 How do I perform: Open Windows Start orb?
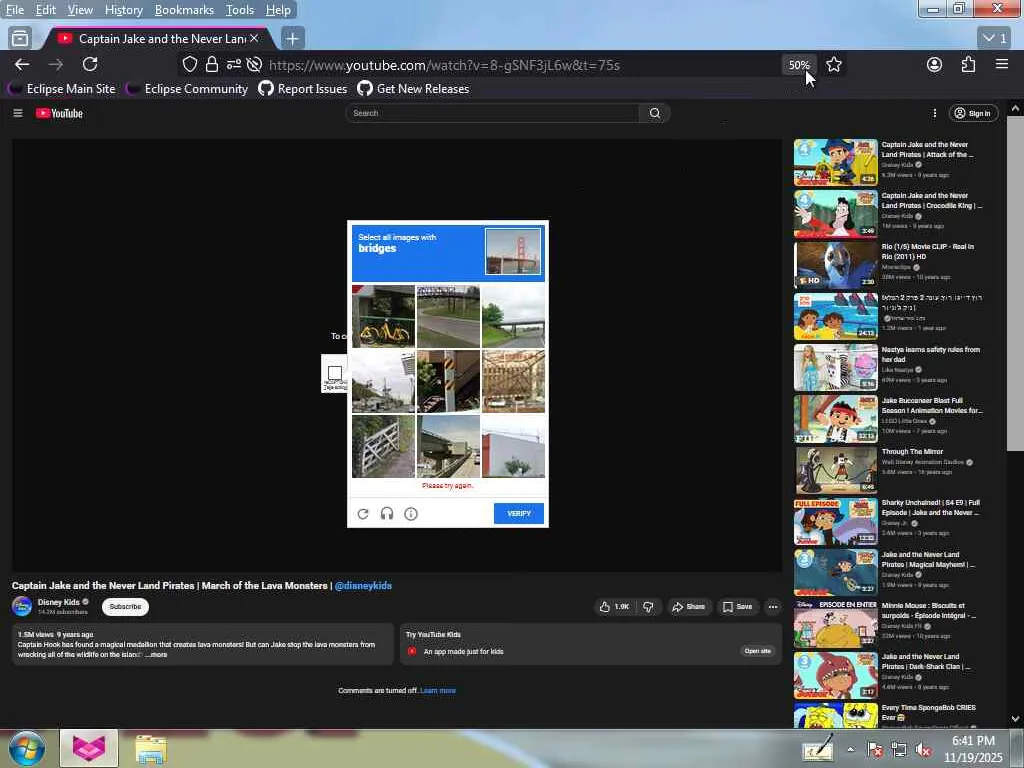(27, 748)
